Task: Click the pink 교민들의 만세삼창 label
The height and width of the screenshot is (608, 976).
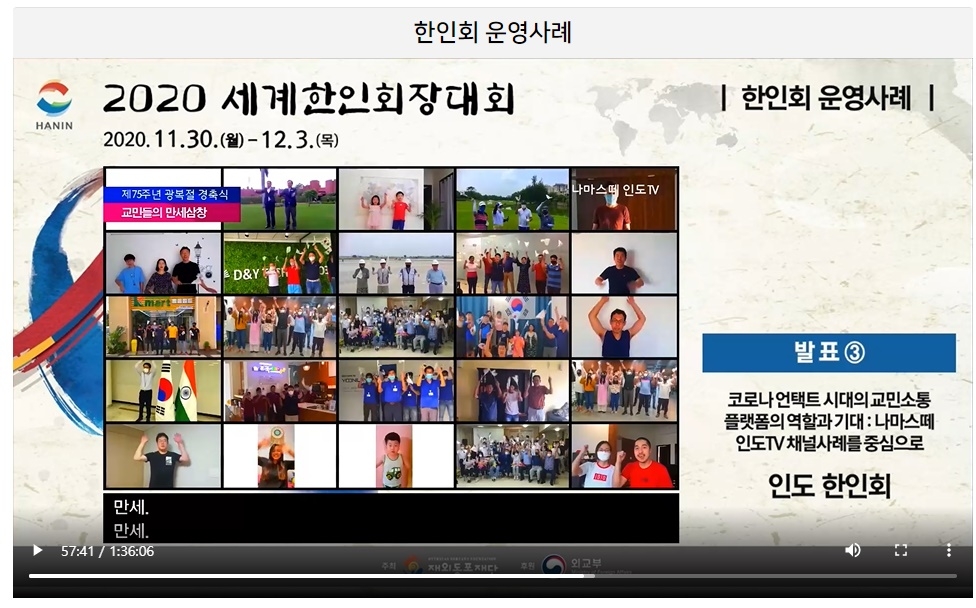Action: 172,212
